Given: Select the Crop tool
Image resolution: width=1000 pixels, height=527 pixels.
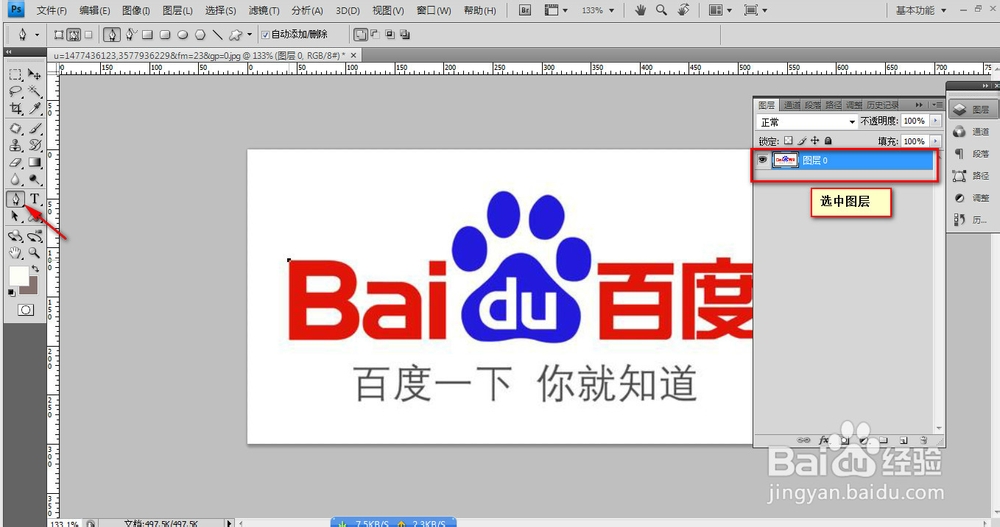Looking at the screenshot, I should 15,108.
